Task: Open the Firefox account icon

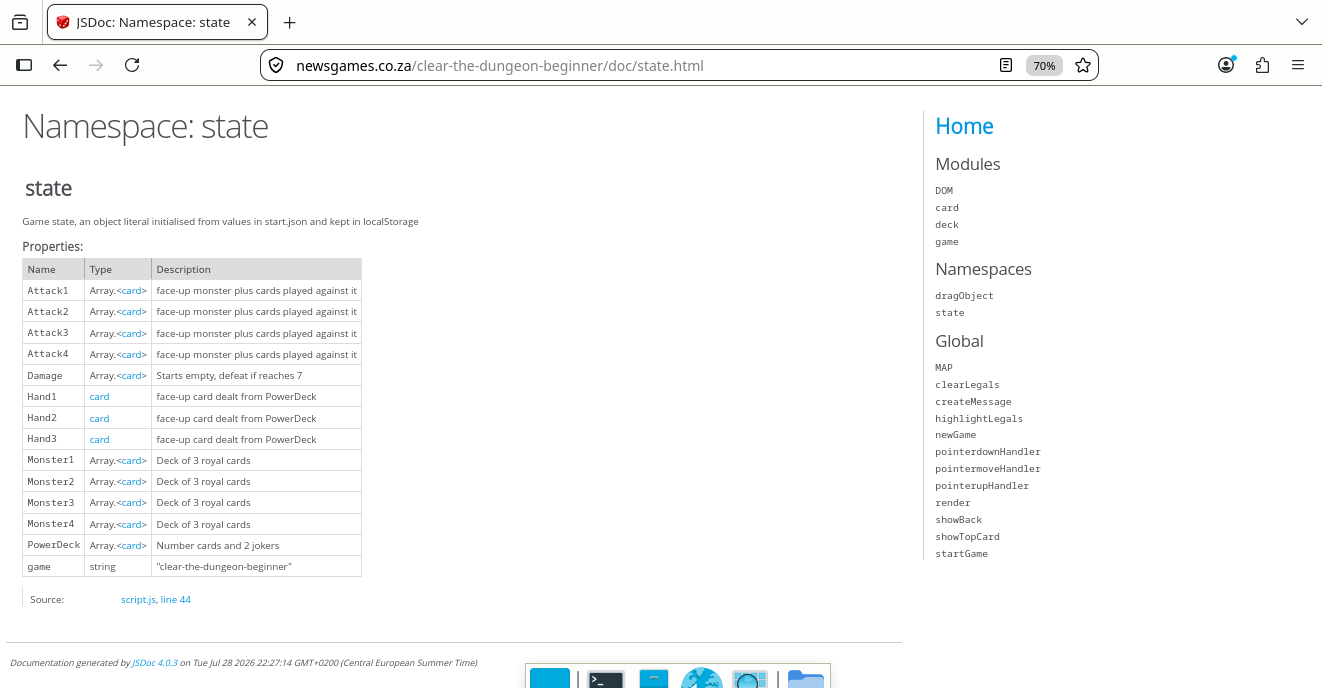Action: tap(1226, 65)
